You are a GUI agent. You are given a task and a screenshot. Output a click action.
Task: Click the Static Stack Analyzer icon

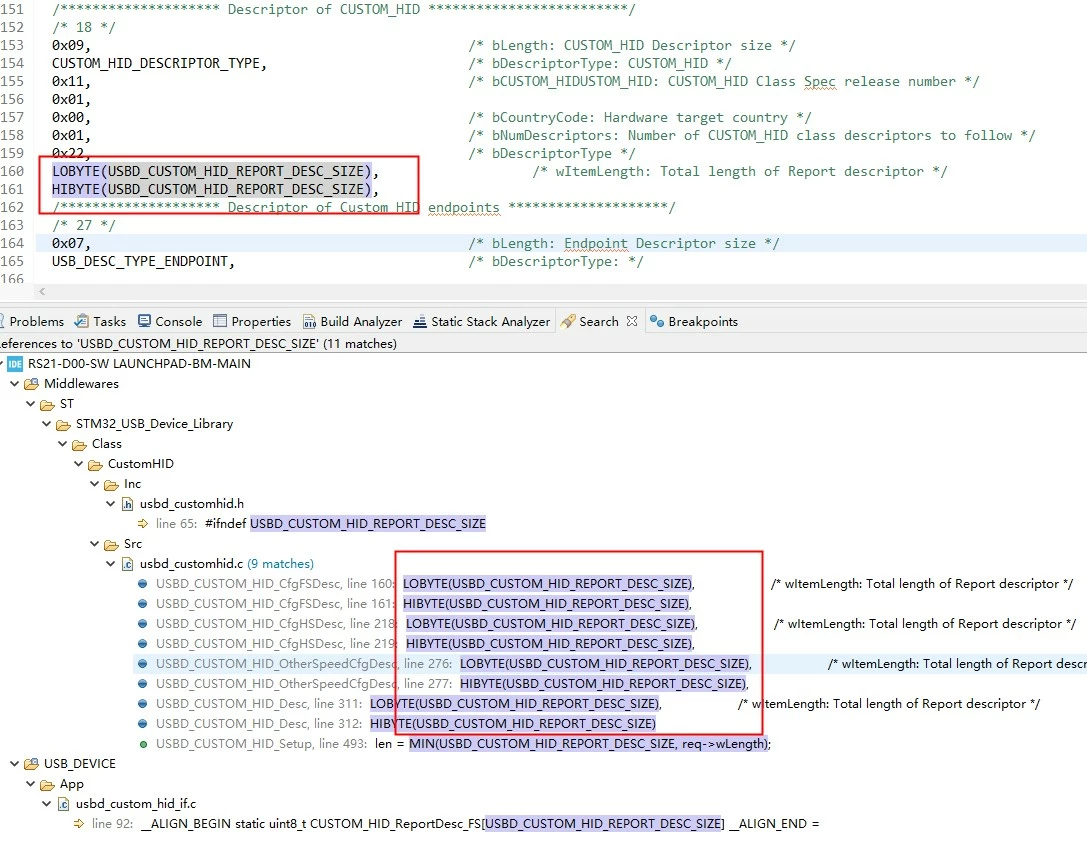(420, 322)
